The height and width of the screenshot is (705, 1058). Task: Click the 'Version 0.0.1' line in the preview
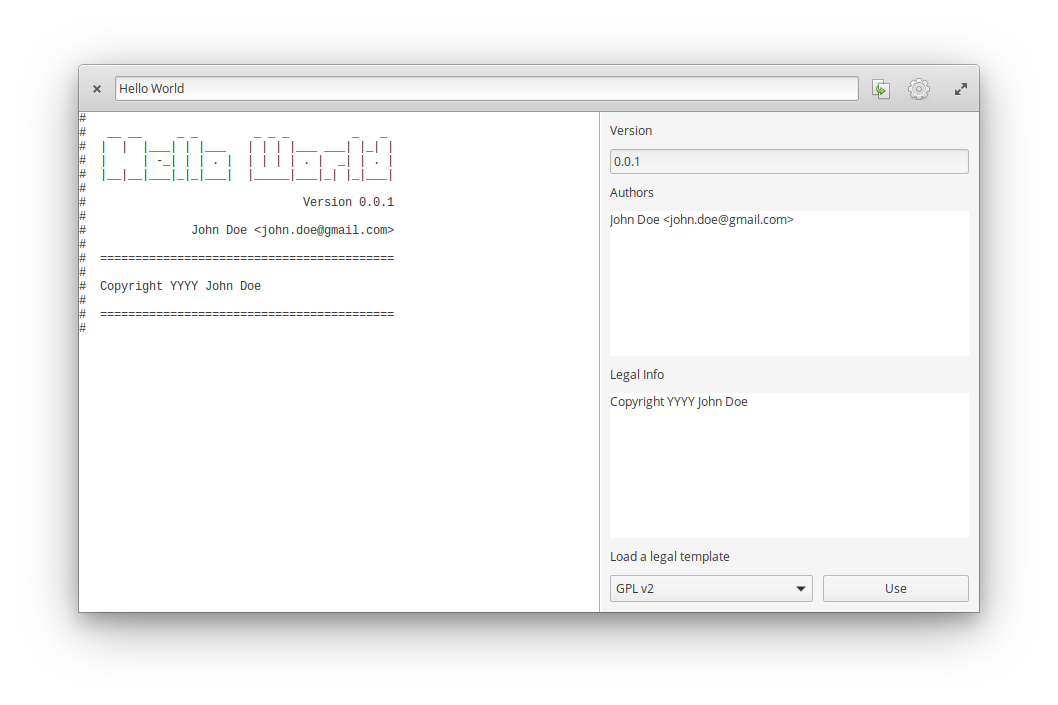pos(348,202)
